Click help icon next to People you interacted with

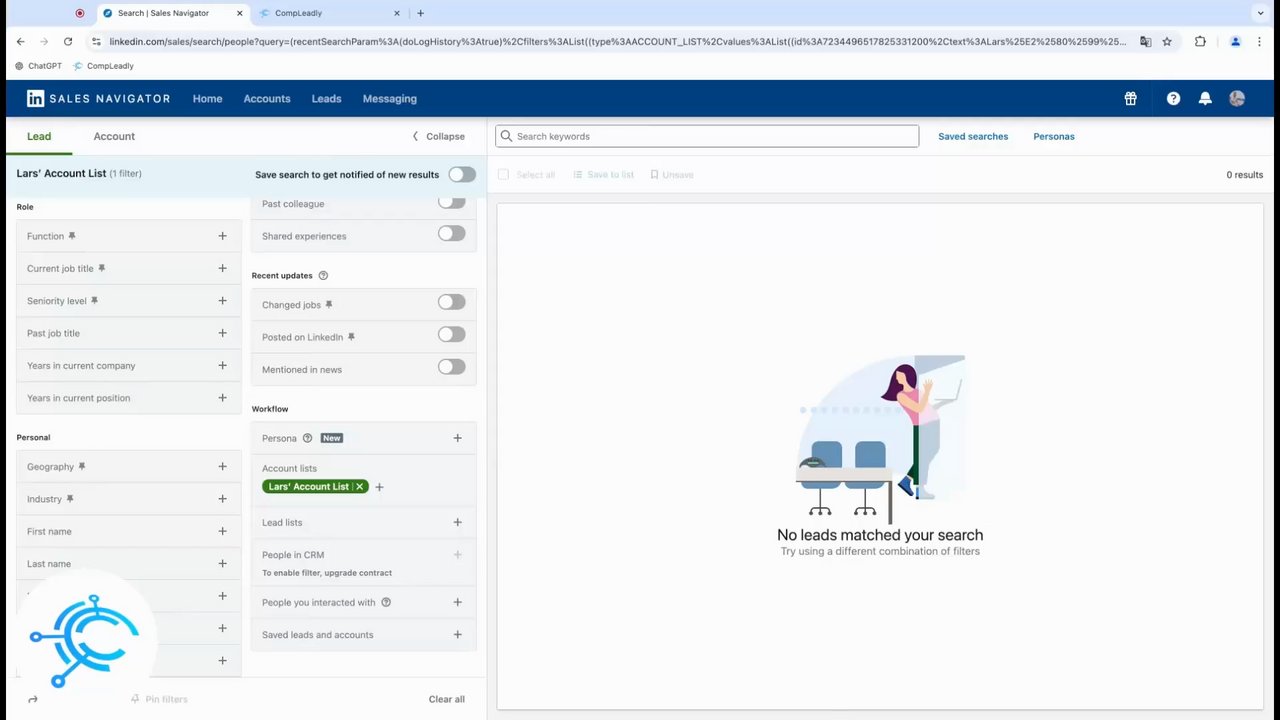point(386,603)
